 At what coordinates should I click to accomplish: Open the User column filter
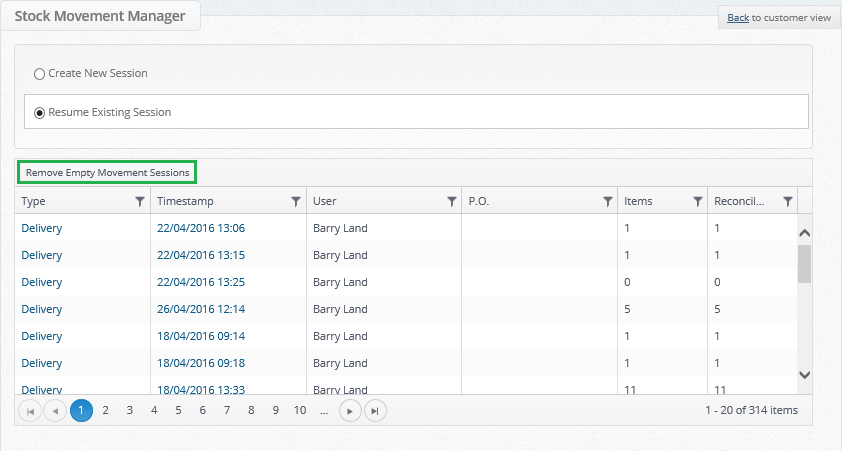pyautogui.click(x=452, y=201)
